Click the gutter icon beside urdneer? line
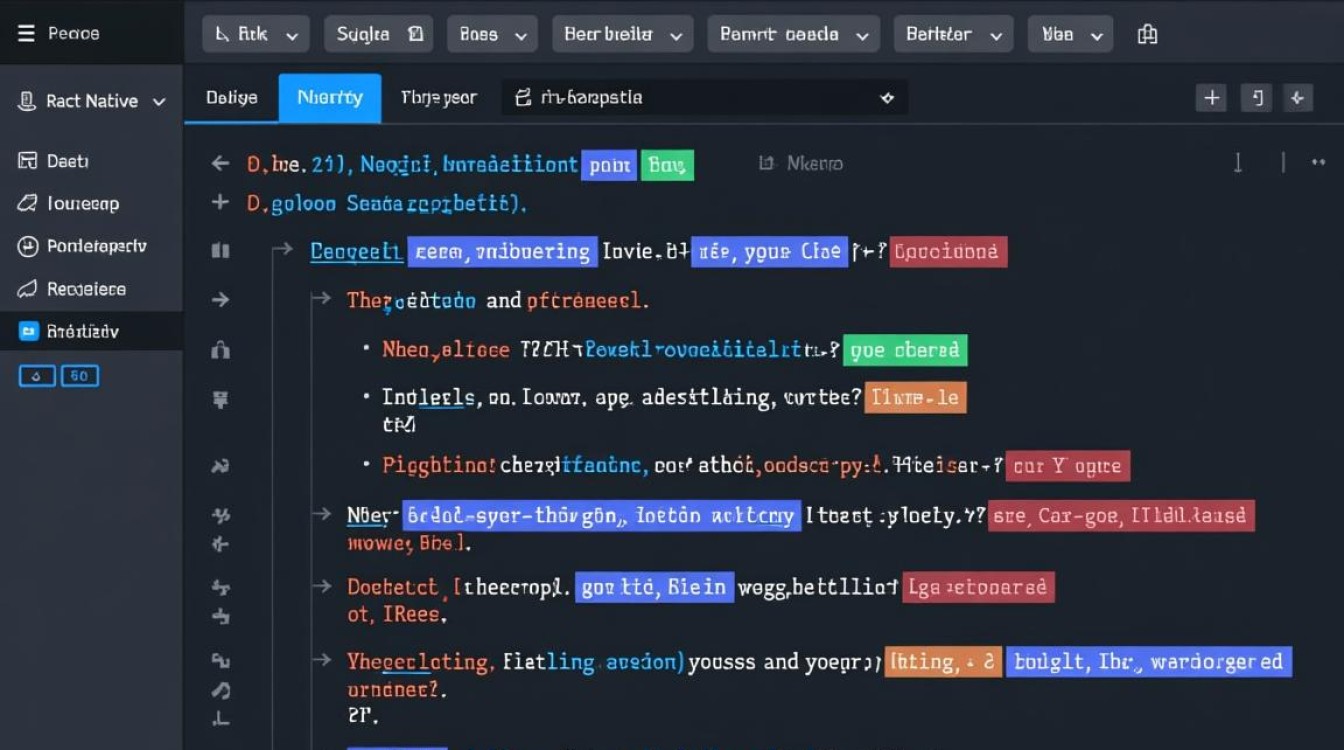The height and width of the screenshot is (750, 1344). pyautogui.click(x=221, y=690)
